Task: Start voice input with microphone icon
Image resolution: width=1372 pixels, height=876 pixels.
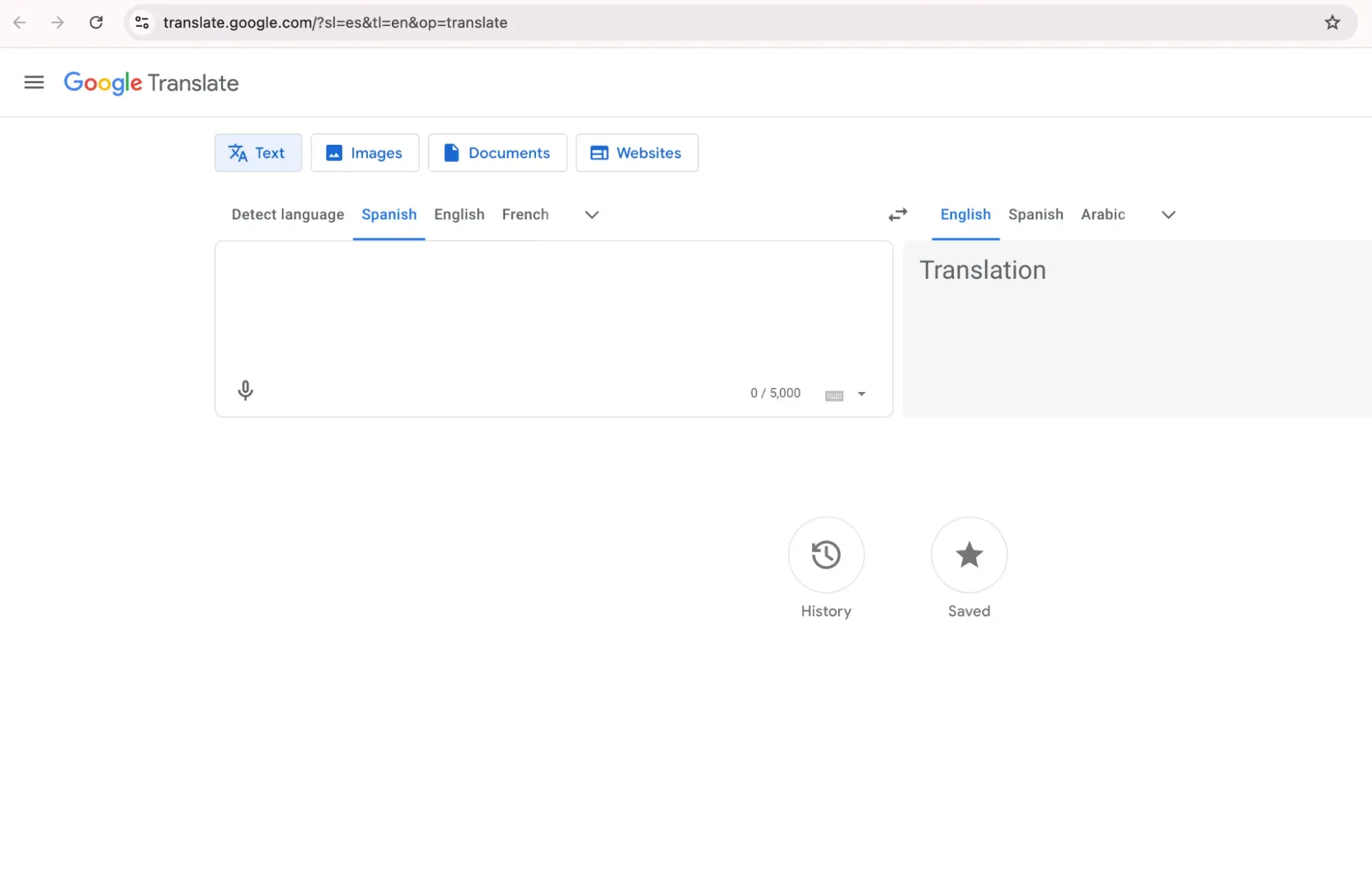Action: pyautogui.click(x=245, y=391)
